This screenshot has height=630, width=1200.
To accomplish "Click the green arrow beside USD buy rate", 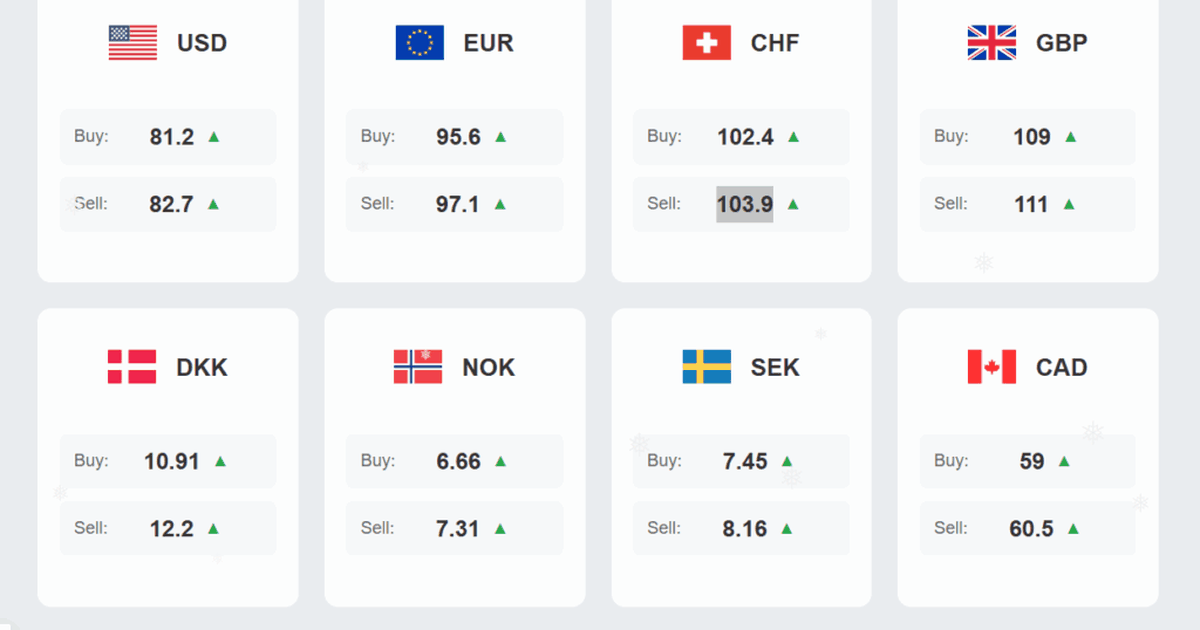I will click(214, 137).
